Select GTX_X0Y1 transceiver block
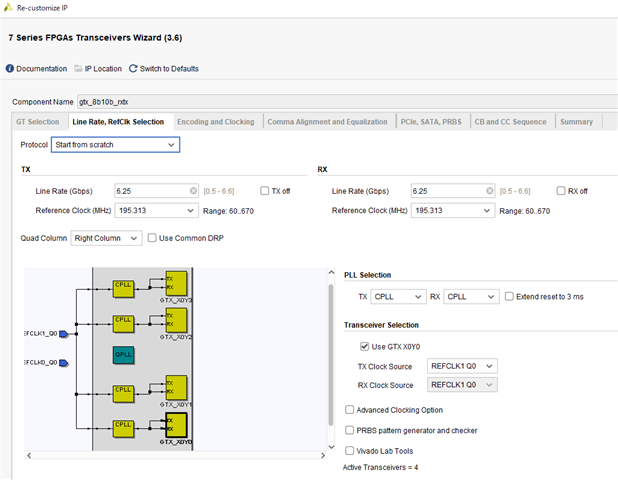618x480 pixels. [x=176, y=388]
